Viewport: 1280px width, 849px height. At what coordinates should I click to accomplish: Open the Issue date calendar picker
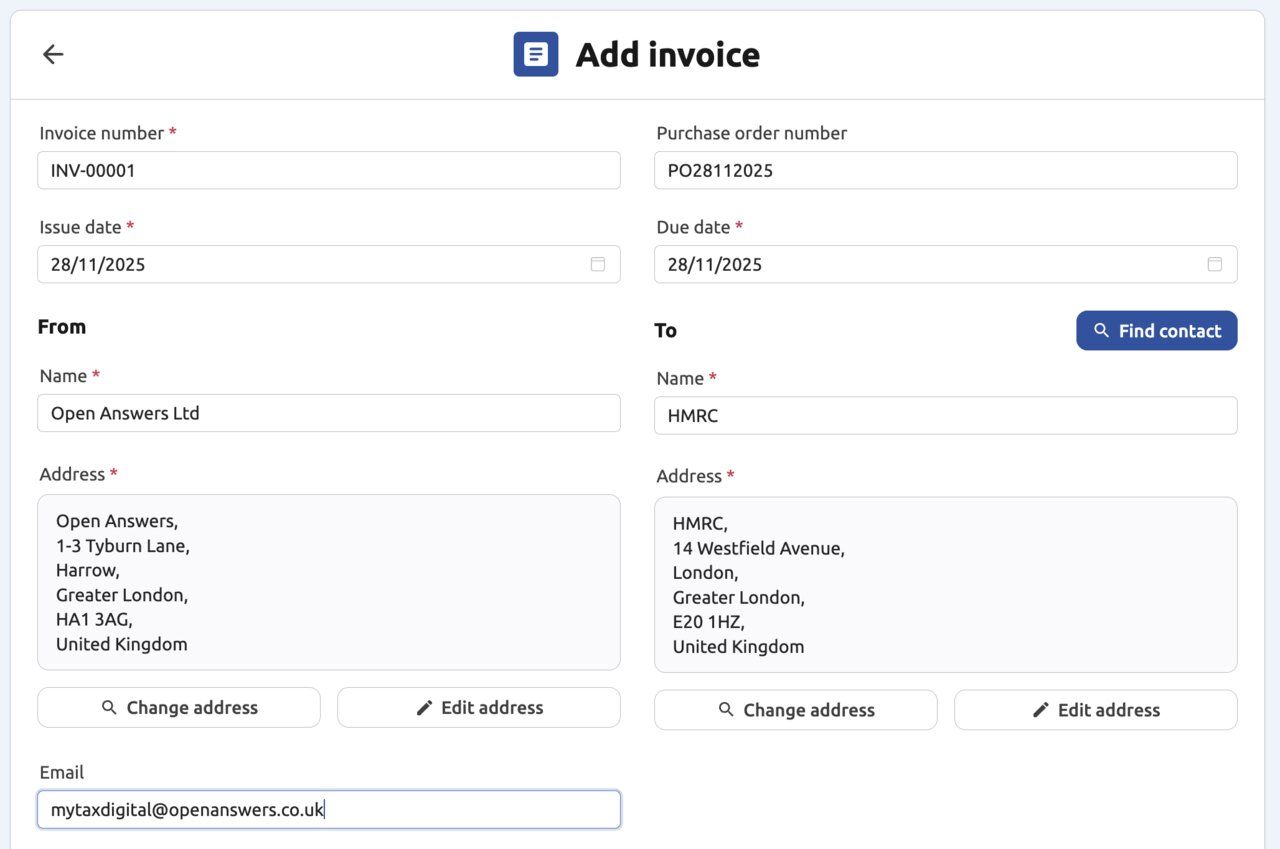tap(598, 264)
